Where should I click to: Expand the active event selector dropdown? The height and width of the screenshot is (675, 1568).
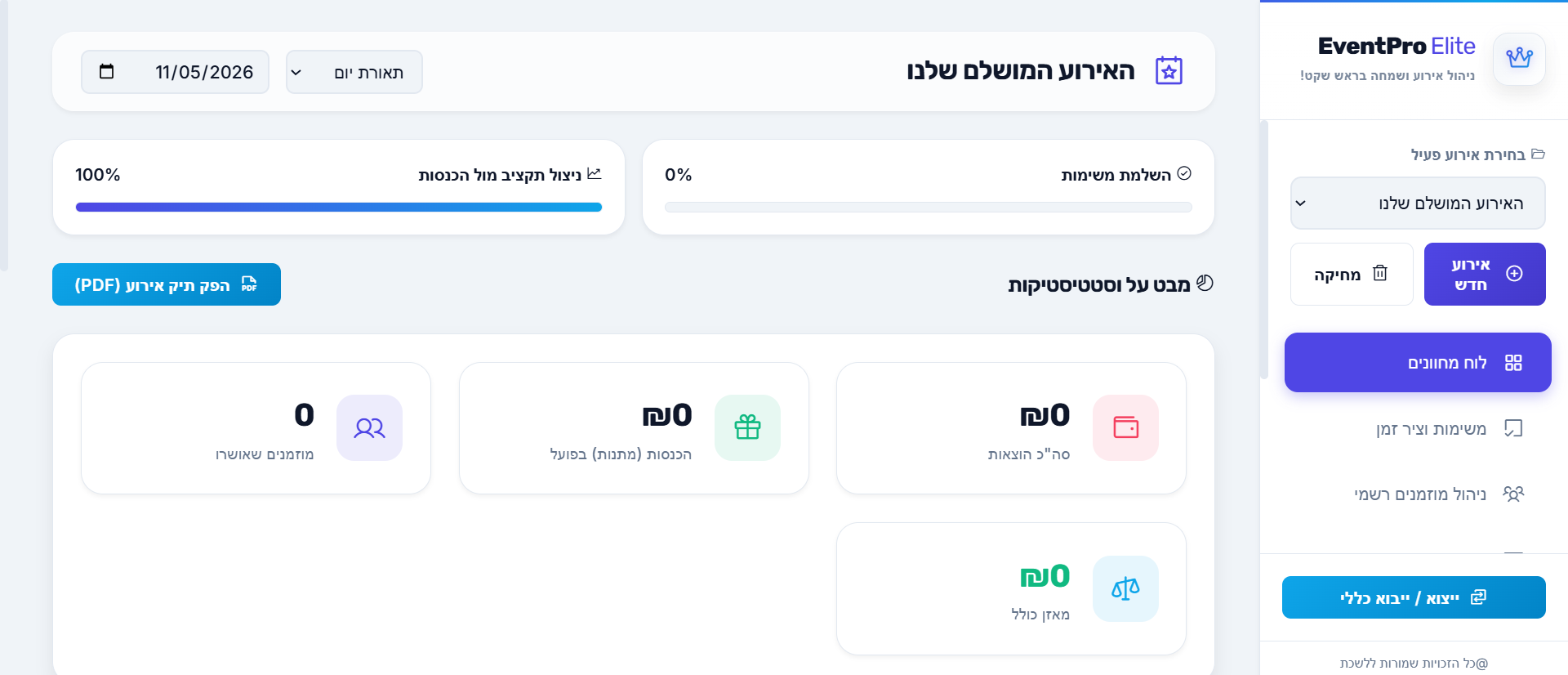1418,203
